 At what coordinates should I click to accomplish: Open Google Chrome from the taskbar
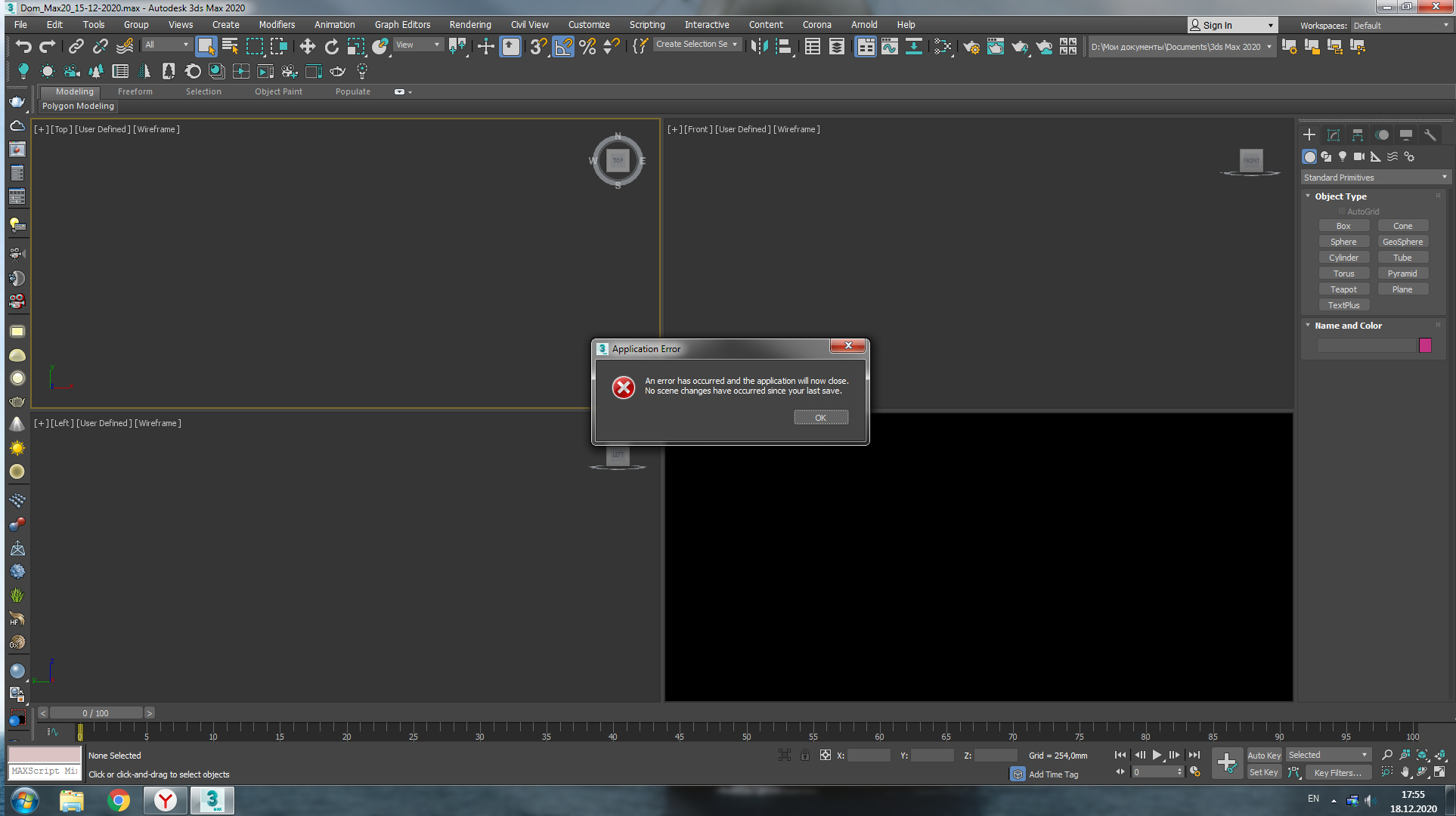119,800
